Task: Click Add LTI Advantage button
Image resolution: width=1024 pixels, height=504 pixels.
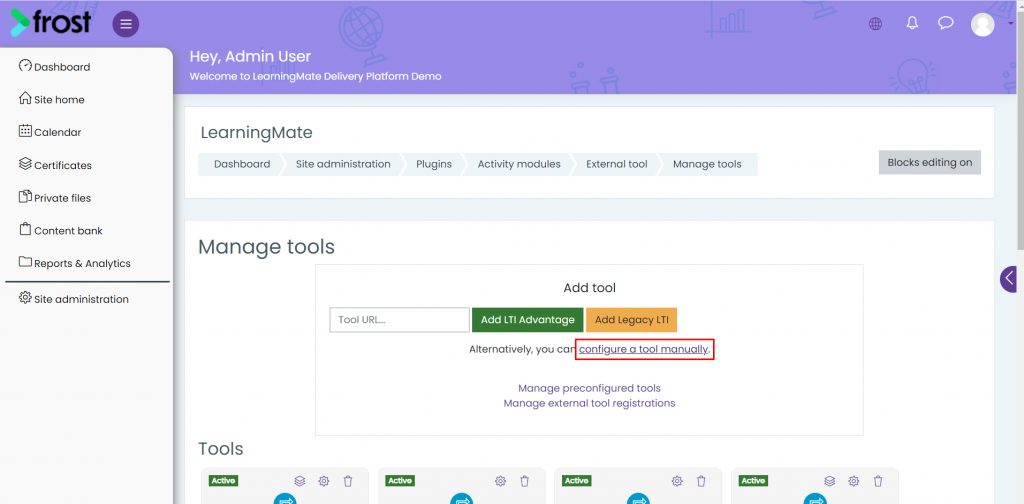Action: click(x=528, y=320)
